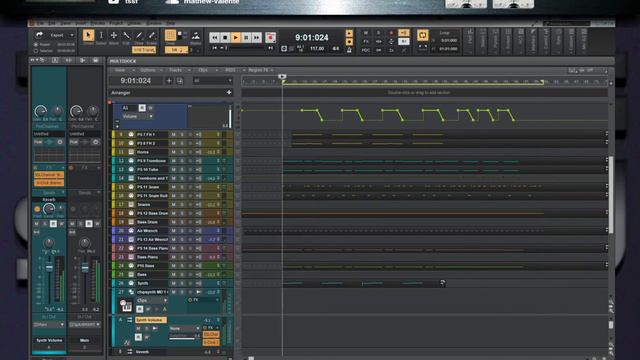Open the Tracks menu
Image resolution: width=640 pixels, height=360 pixels.
(x=177, y=70)
